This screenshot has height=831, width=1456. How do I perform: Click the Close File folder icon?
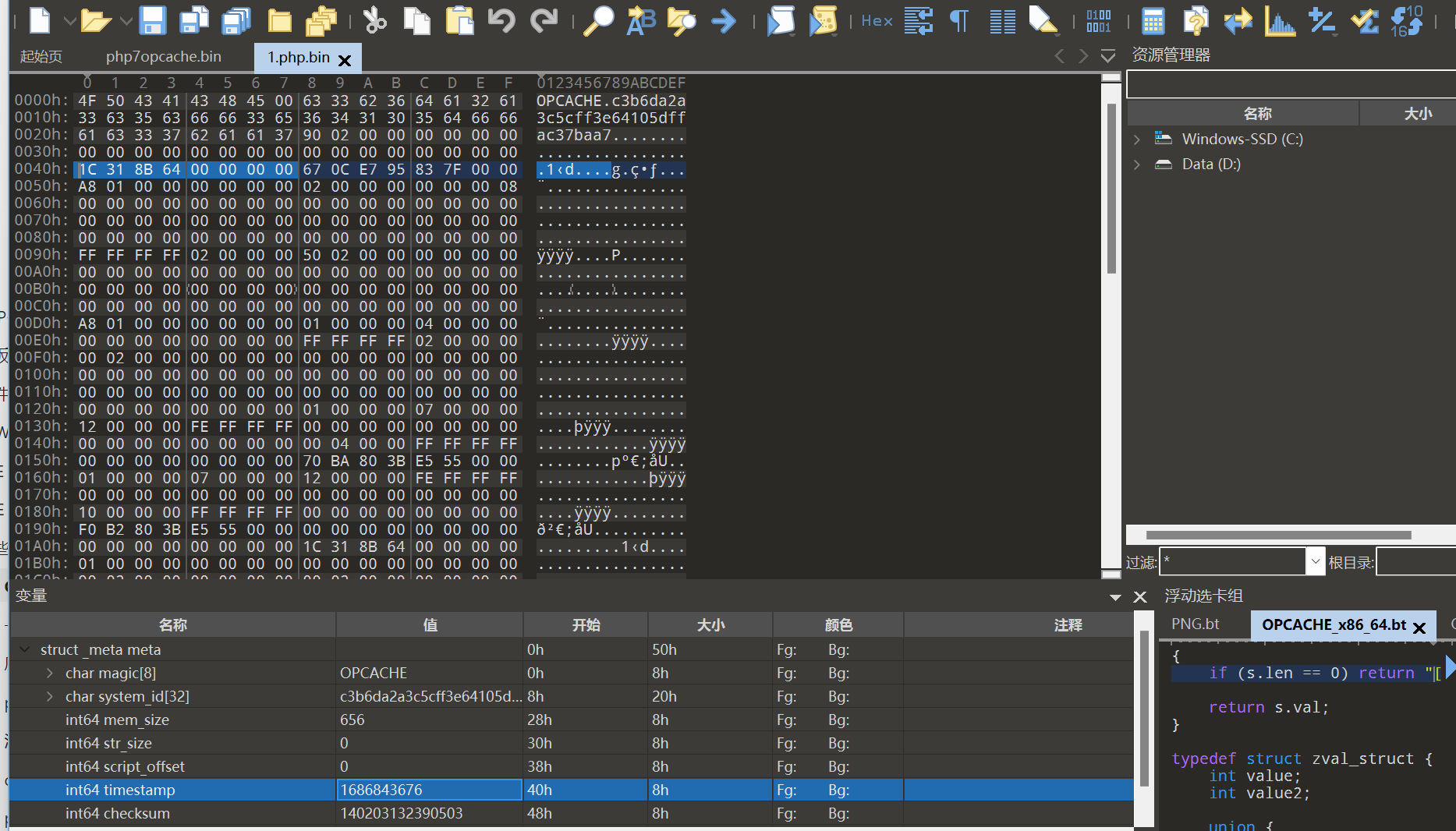click(x=279, y=21)
